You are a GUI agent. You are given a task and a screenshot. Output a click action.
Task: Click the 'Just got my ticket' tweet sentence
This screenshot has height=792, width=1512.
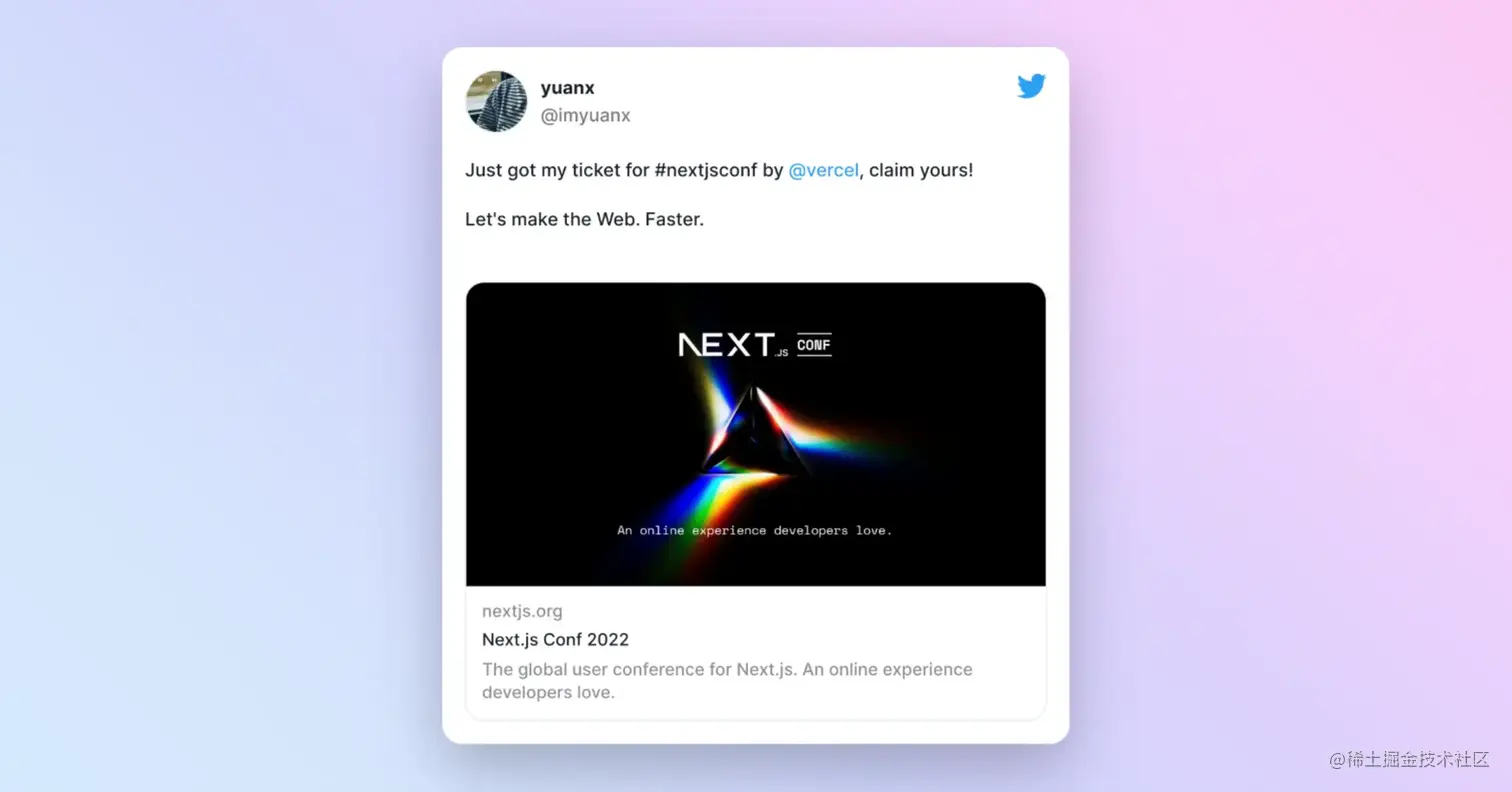[719, 170]
